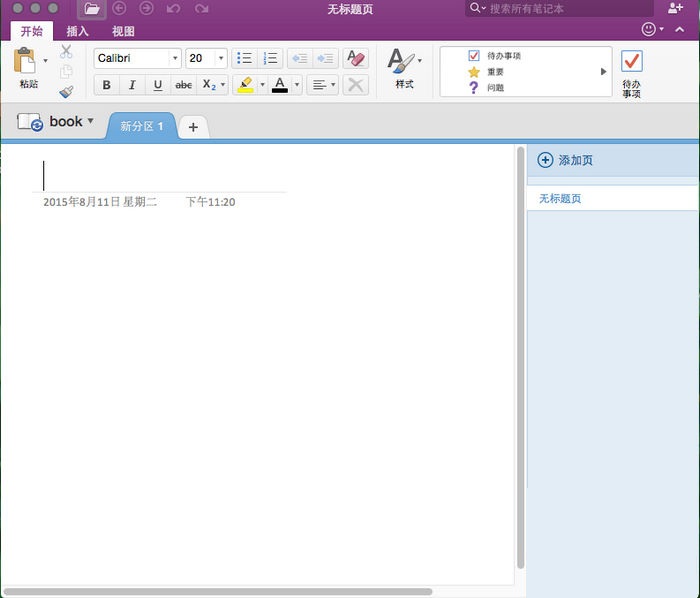Viewport: 700px width, 598px height.
Task: Click the Paste clipboard icon
Action: 25,61
